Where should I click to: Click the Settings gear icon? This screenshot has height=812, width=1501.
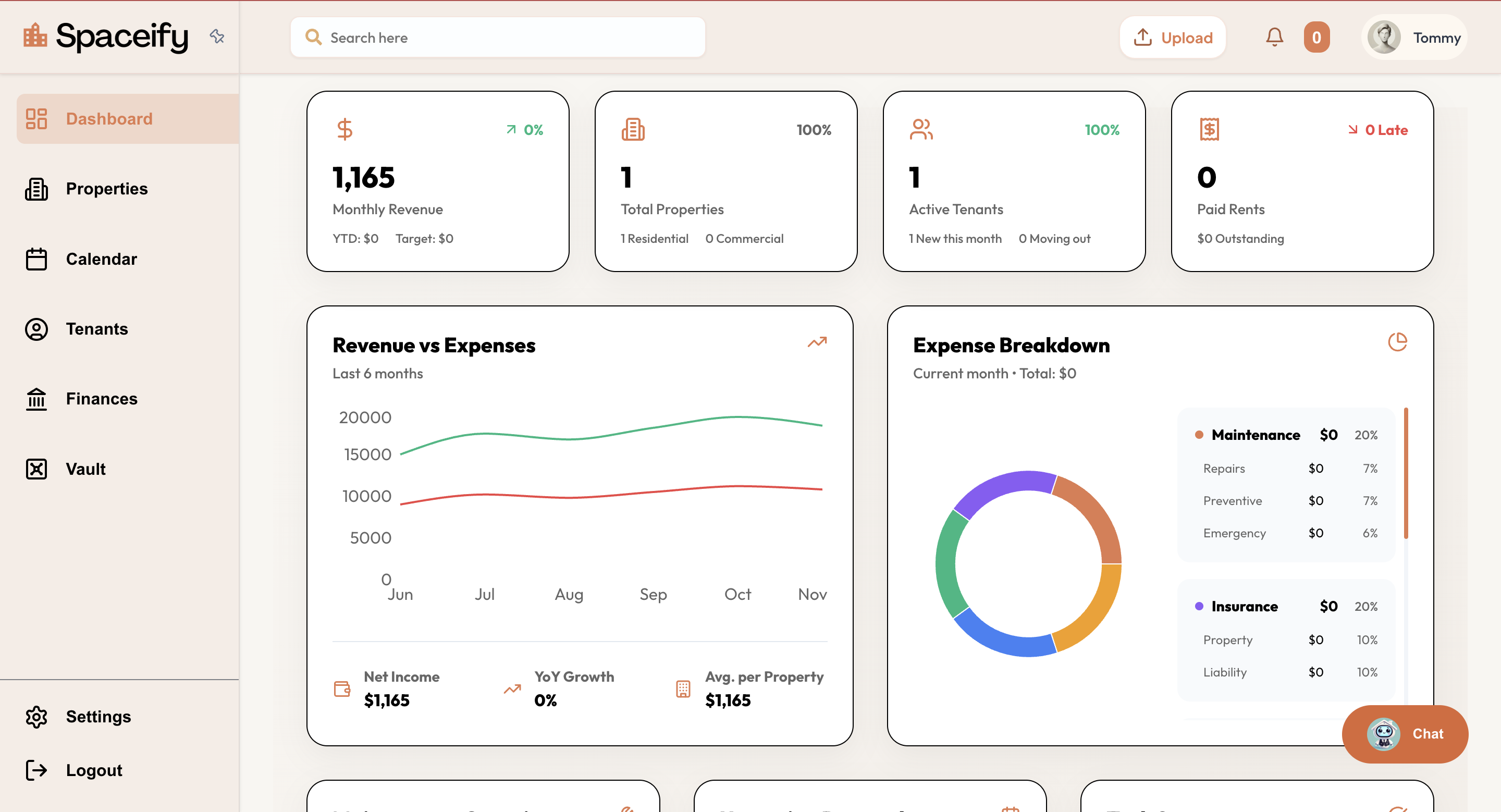(x=36, y=717)
